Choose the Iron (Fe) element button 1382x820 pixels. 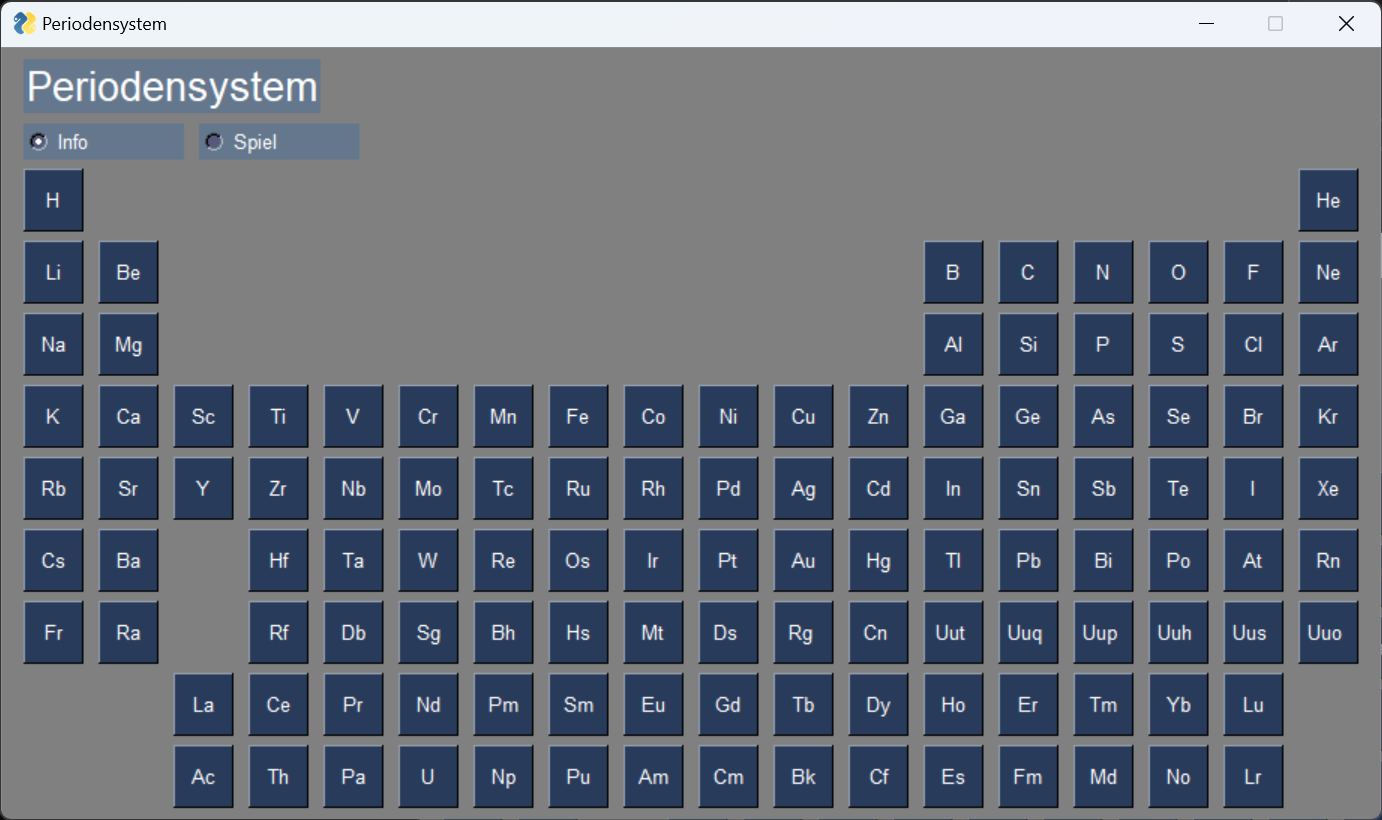[578, 416]
